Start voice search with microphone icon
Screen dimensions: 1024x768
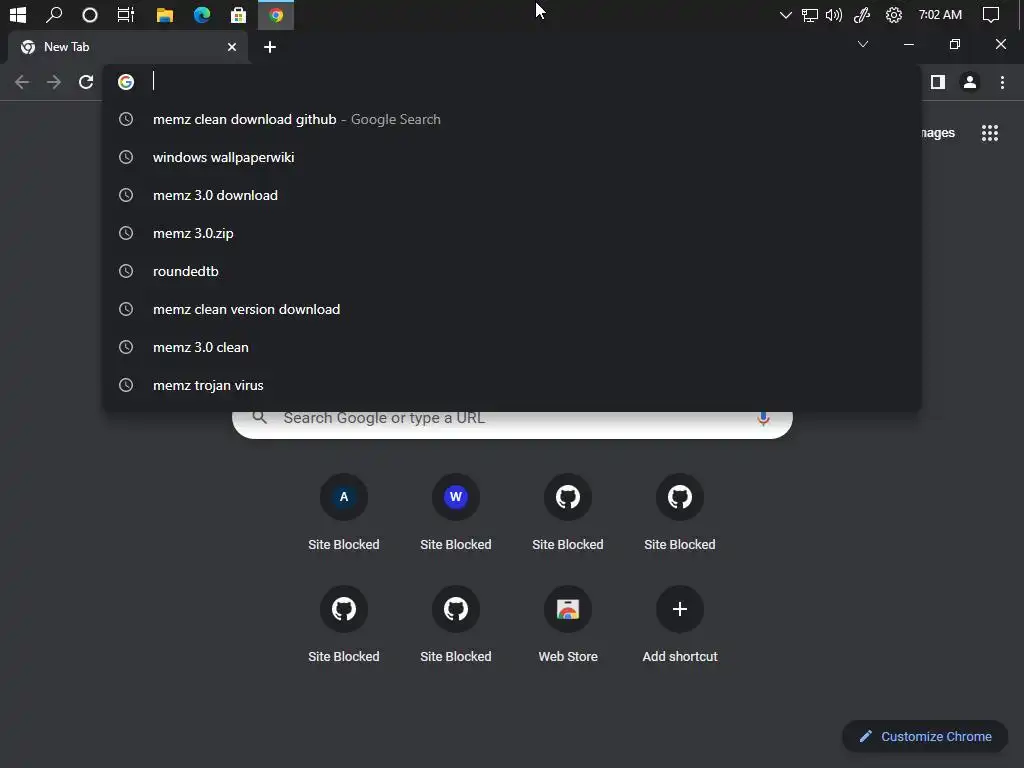point(763,419)
